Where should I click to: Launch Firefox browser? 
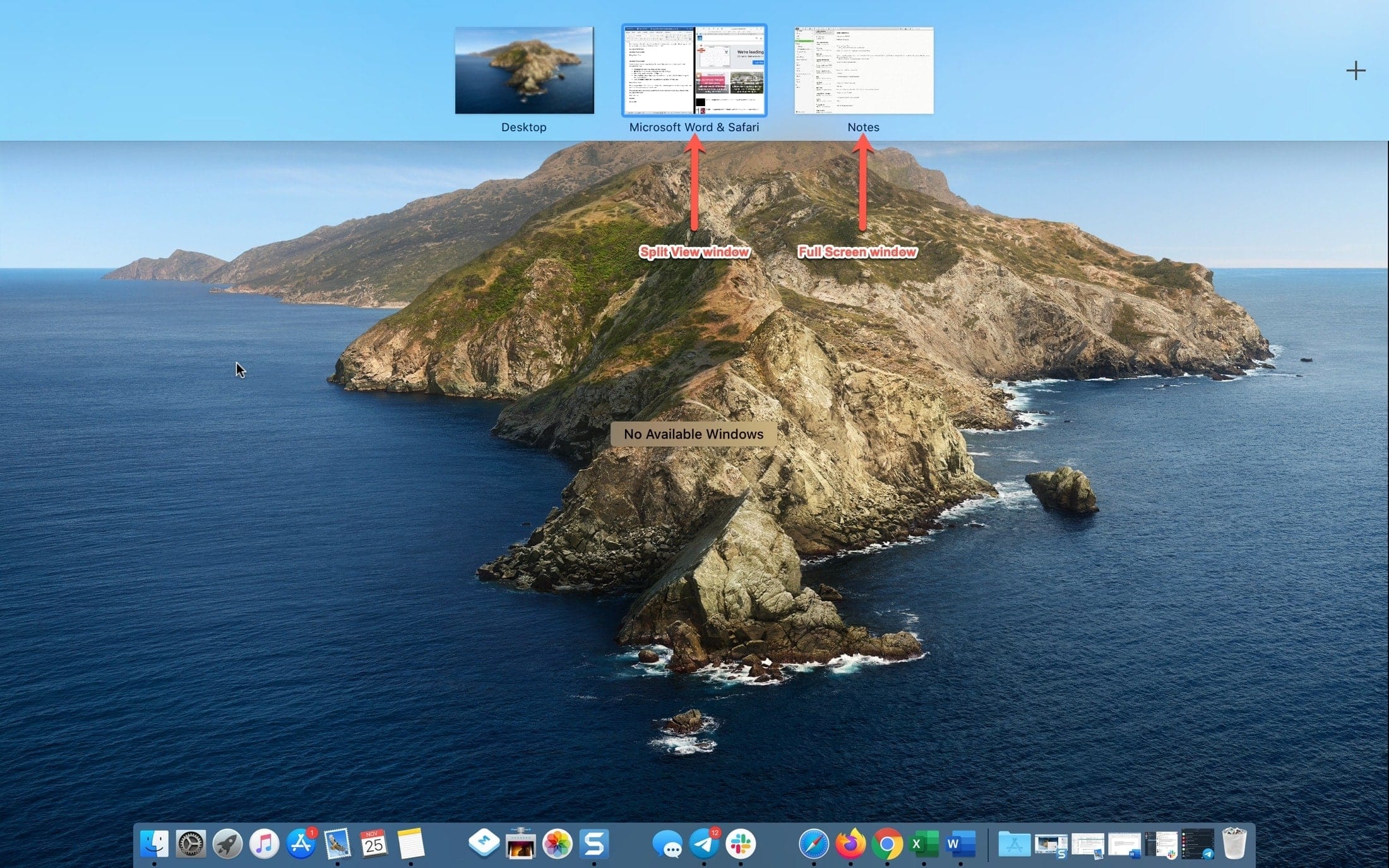point(850,843)
